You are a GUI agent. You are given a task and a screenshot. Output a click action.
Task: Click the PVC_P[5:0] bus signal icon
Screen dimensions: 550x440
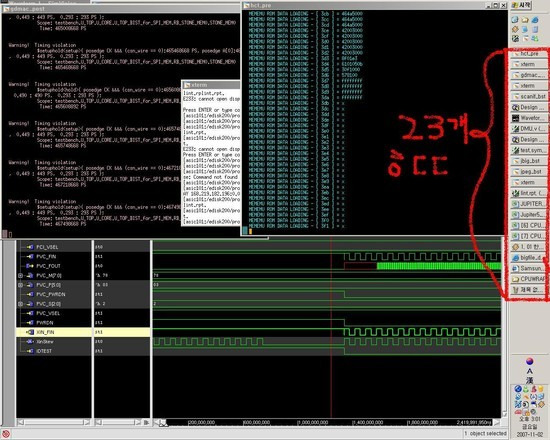pyautogui.click(x=30, y=285)
